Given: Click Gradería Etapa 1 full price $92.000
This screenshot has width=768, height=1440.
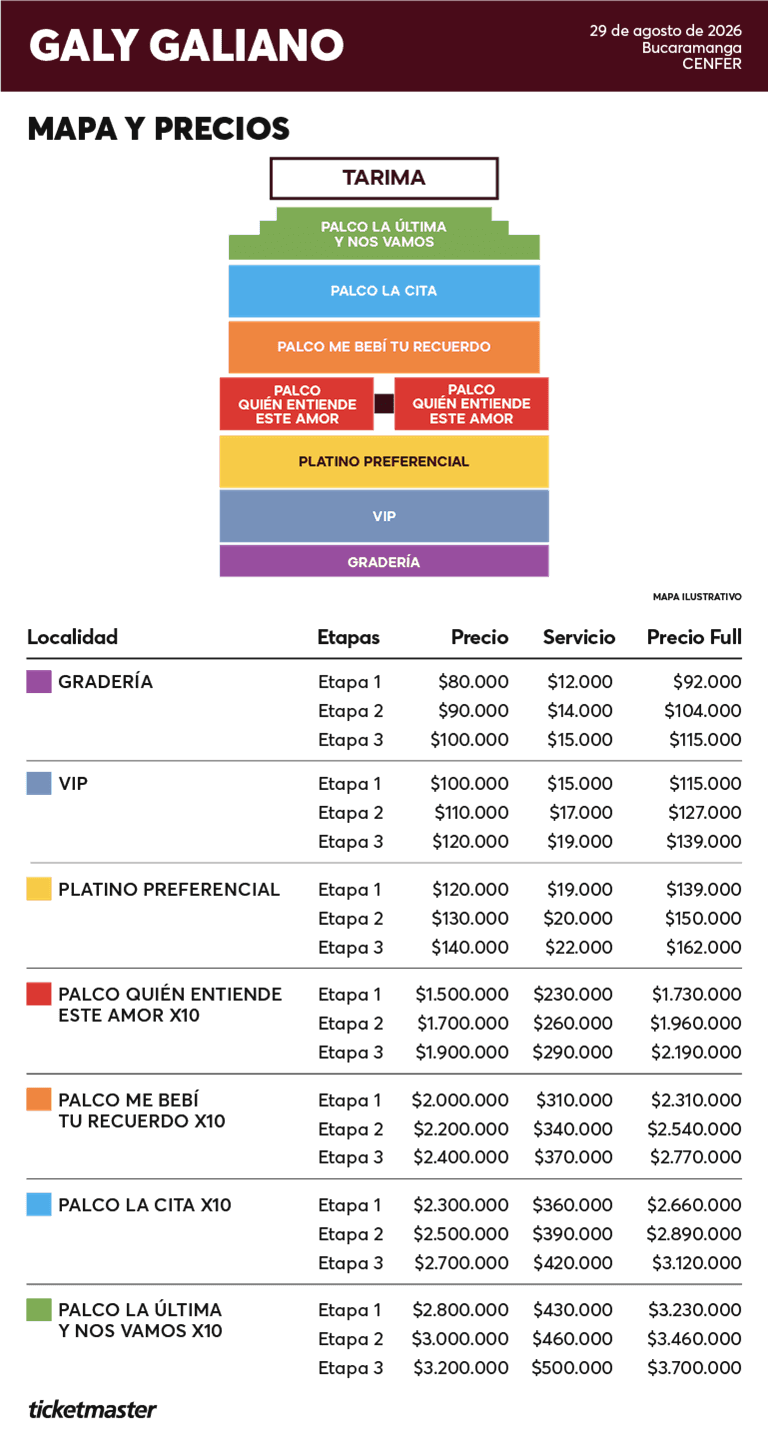Looking at the screenshot, I should point(707,682).
